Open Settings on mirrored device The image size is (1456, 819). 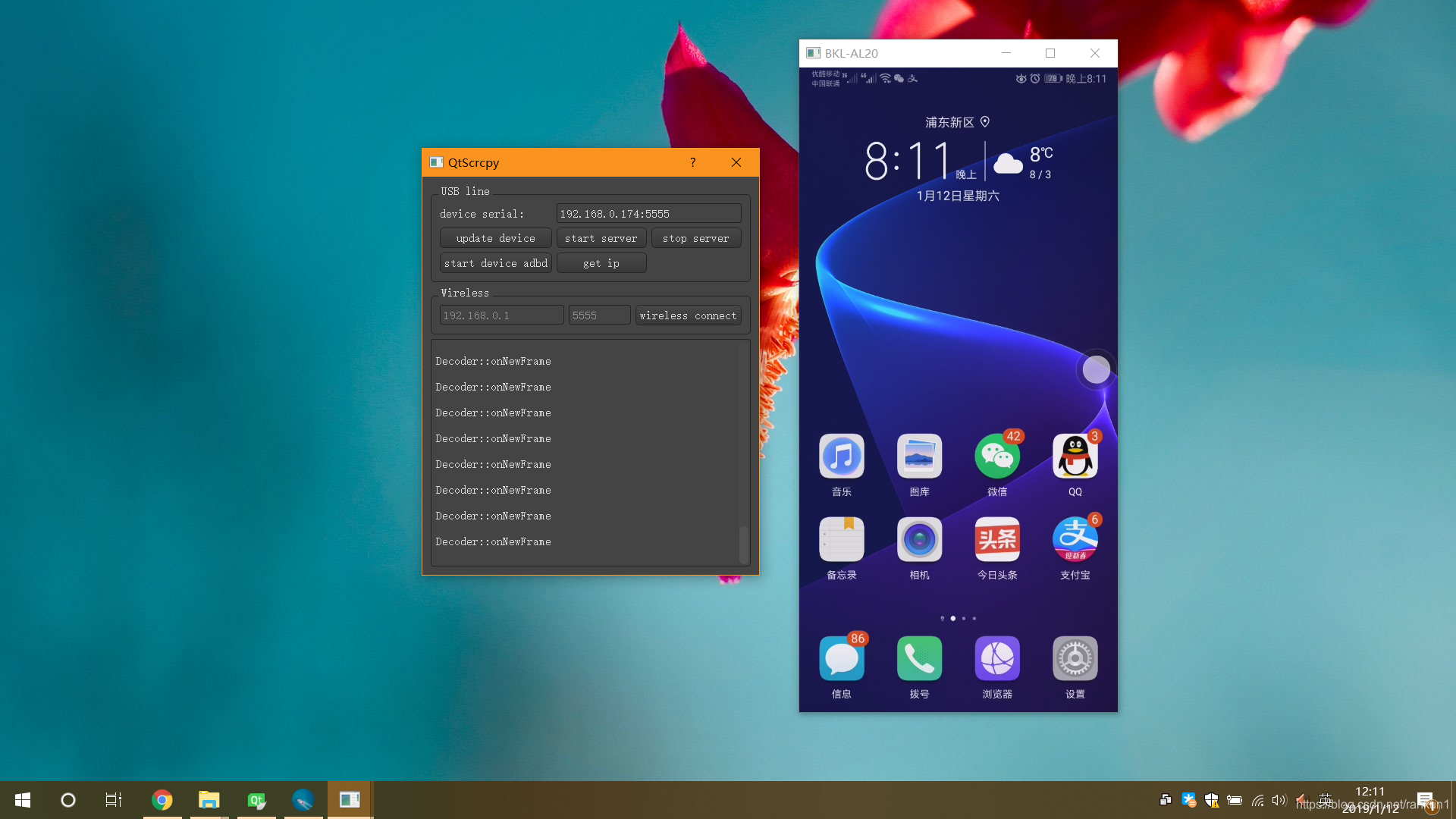[x=1074, y=659]
